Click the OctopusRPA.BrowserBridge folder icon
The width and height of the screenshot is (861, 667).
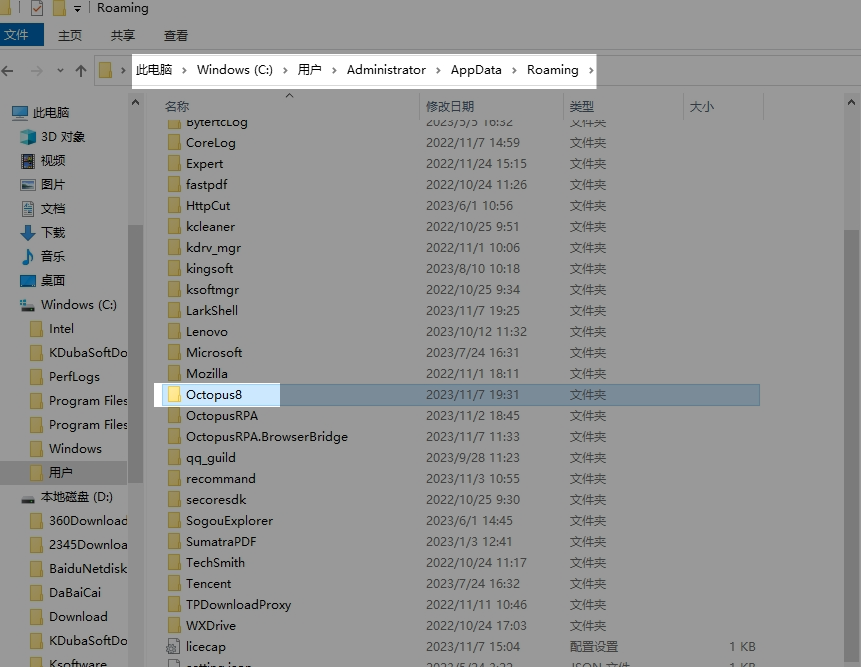(x=174, y=436)
